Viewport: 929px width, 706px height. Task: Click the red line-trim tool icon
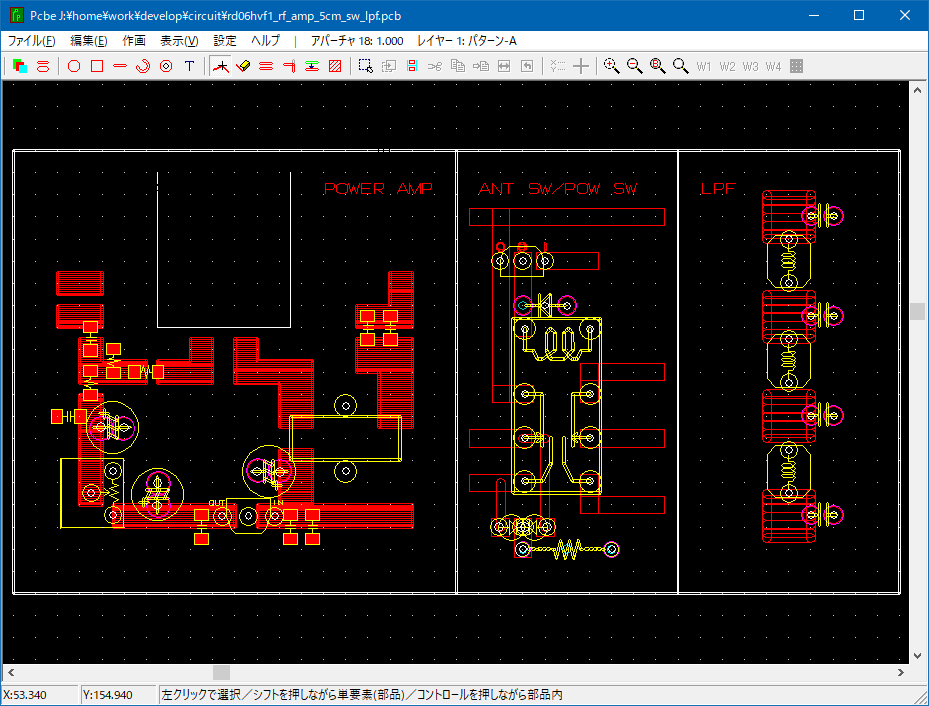(289, 66)
